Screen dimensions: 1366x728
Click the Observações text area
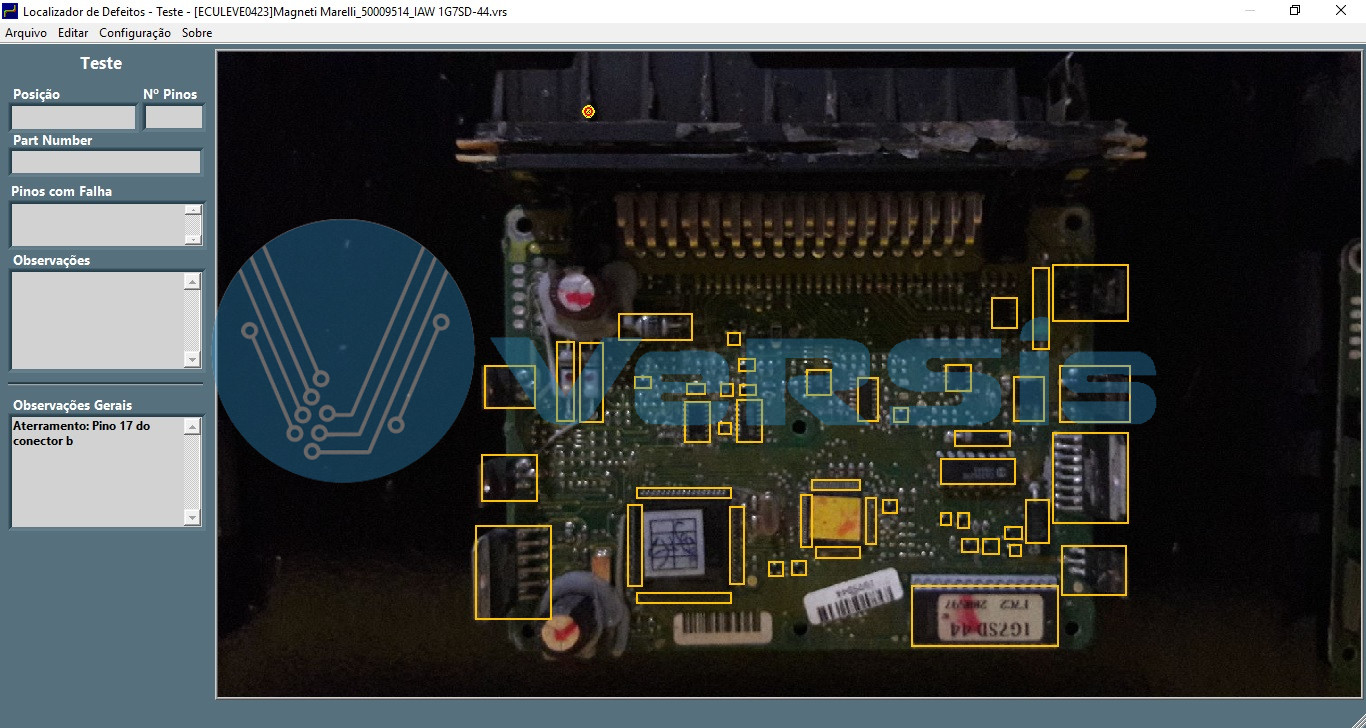click(97, 320)
